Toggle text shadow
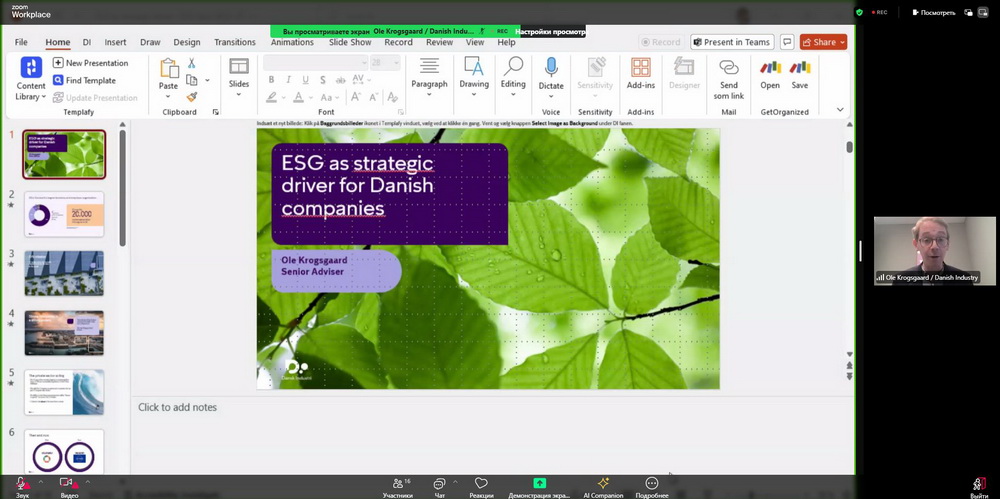 pos(323,80)
